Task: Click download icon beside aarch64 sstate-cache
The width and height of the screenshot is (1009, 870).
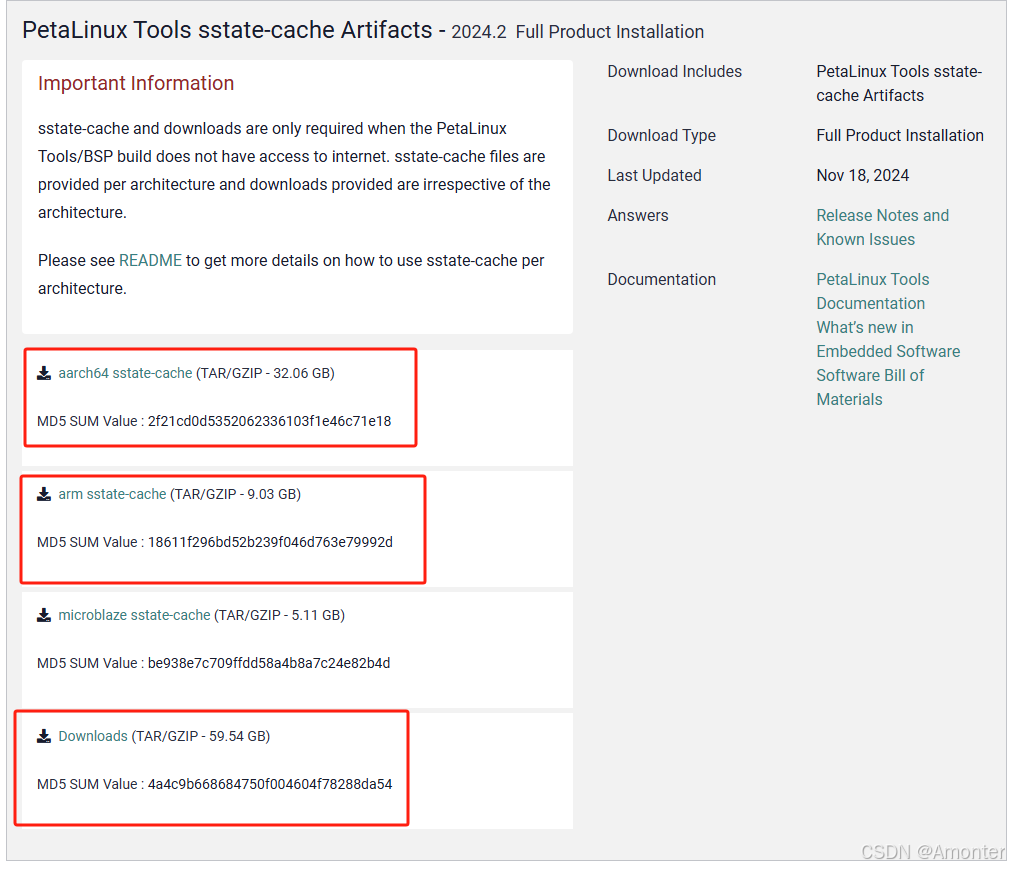Action: pyautogui.click(x=44, y=373)
